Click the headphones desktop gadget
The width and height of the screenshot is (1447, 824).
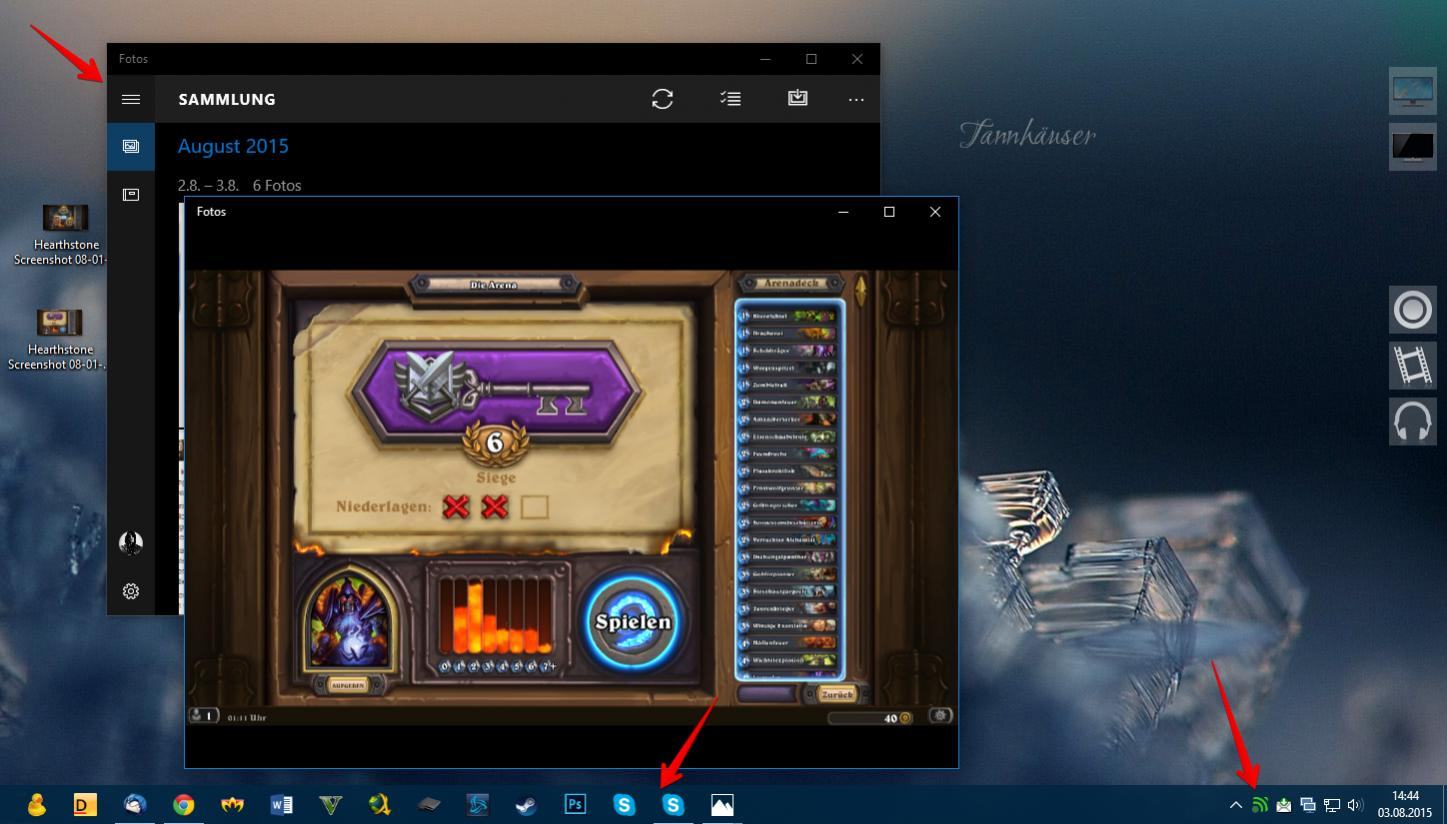[x=1413, y=421]
